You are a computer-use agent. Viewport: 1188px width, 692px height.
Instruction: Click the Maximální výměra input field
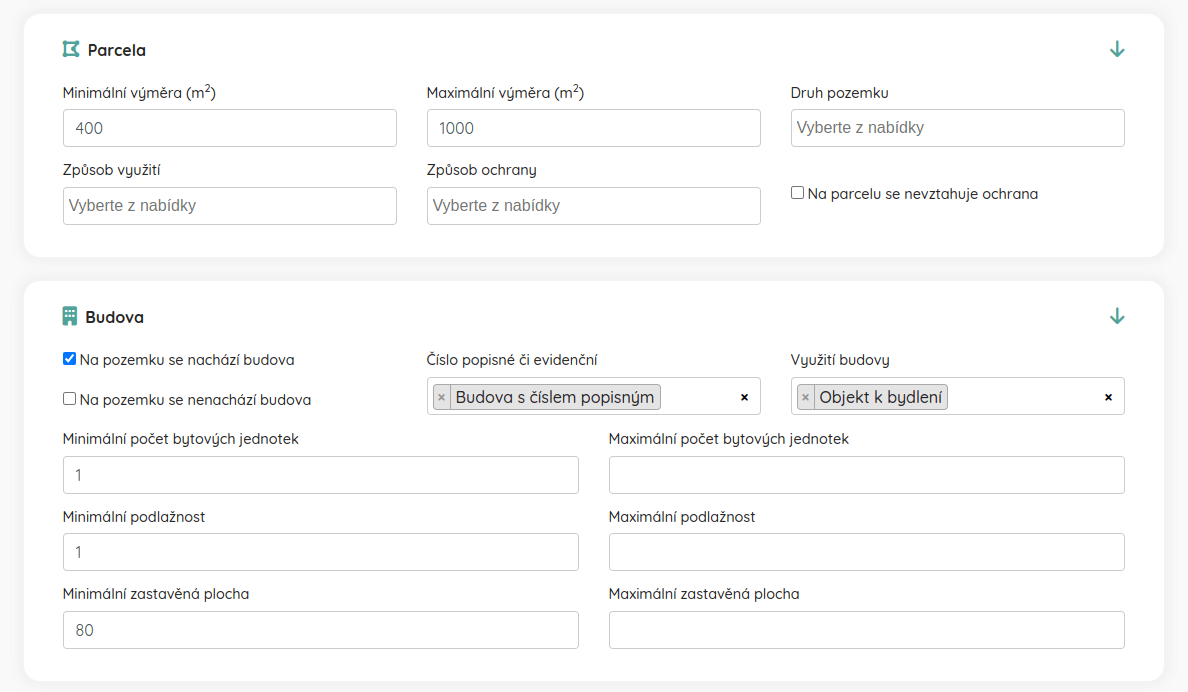coord(593,128)
